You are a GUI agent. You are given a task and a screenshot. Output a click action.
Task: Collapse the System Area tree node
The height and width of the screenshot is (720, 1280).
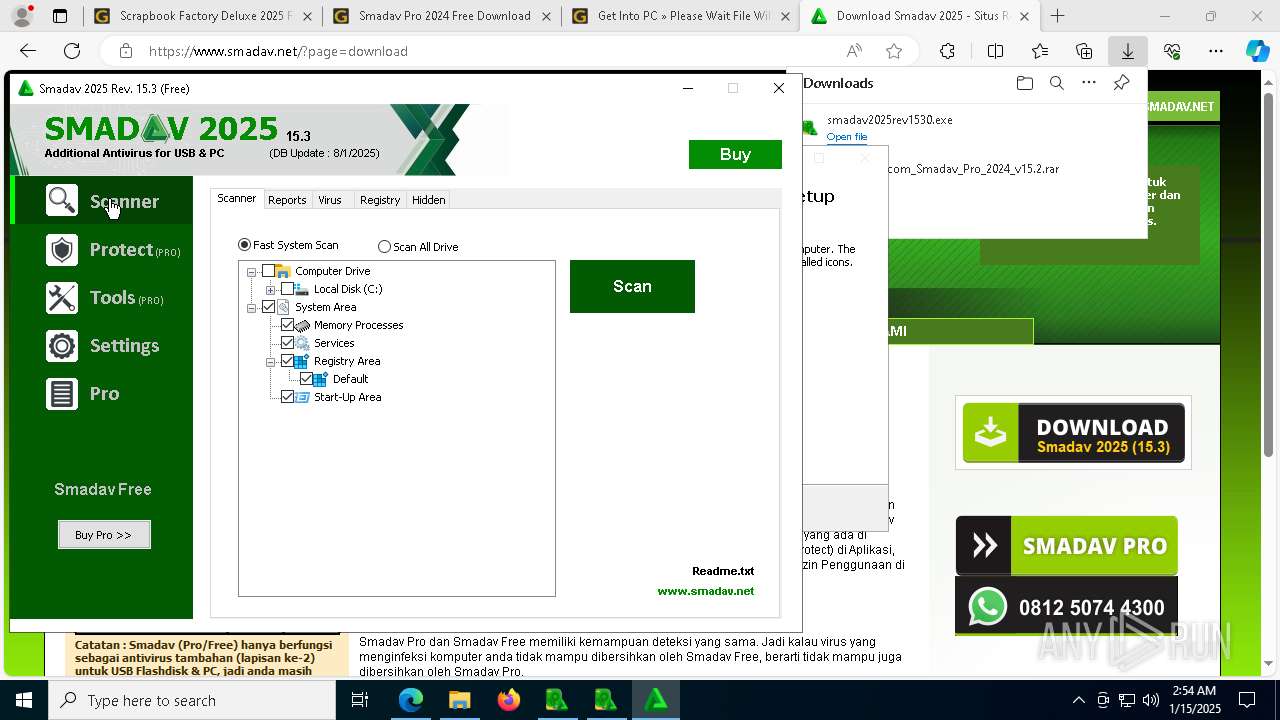251,307
